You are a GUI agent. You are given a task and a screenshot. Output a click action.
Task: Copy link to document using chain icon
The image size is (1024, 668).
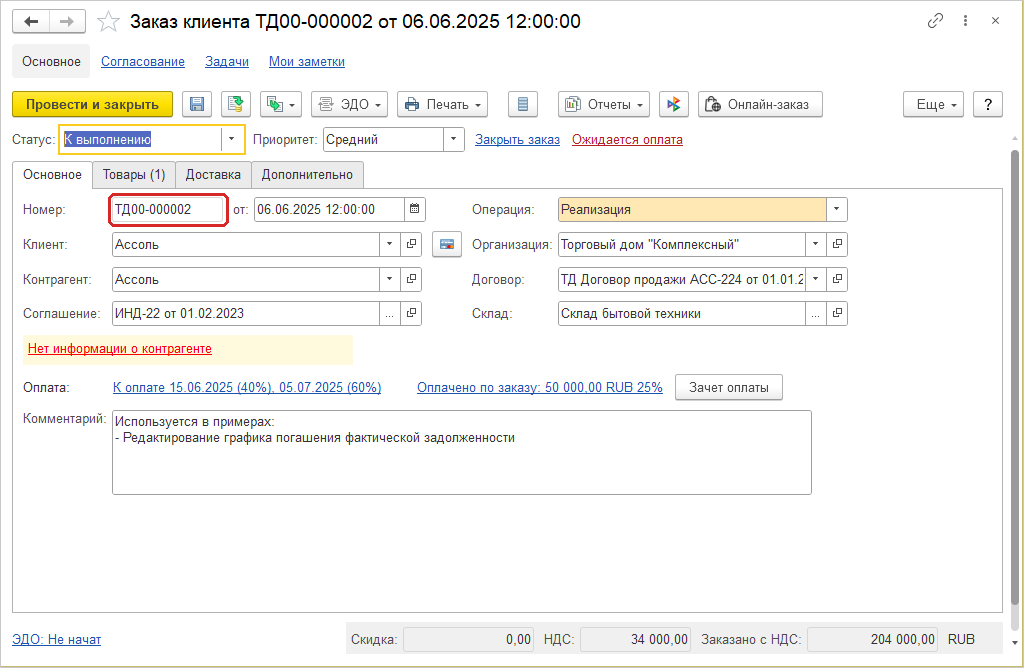[x=935, y=21]
